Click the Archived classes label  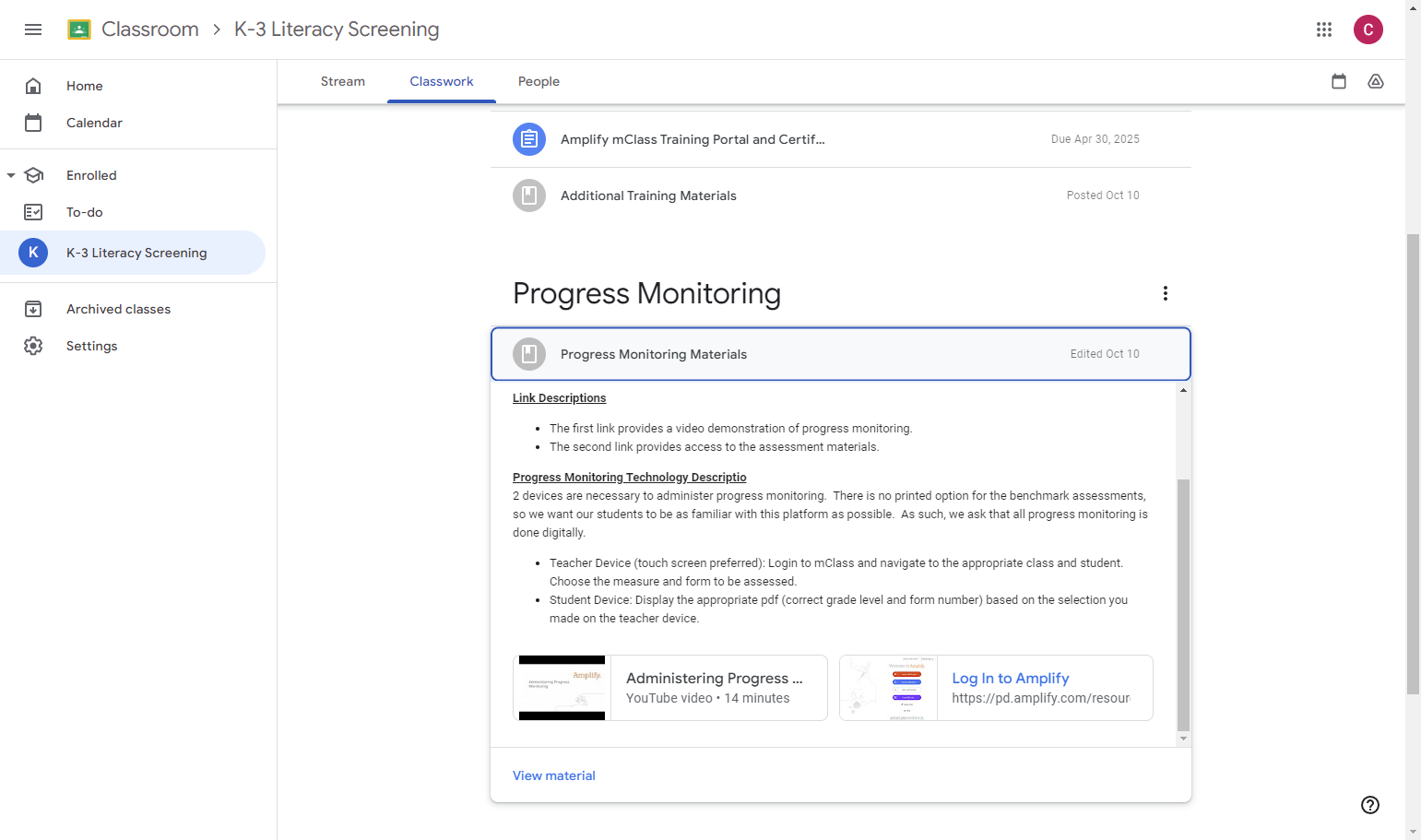click(118, 309)
